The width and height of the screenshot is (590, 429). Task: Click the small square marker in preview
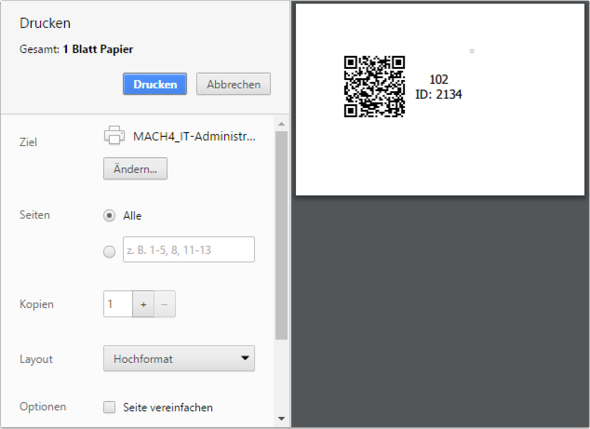472,51
